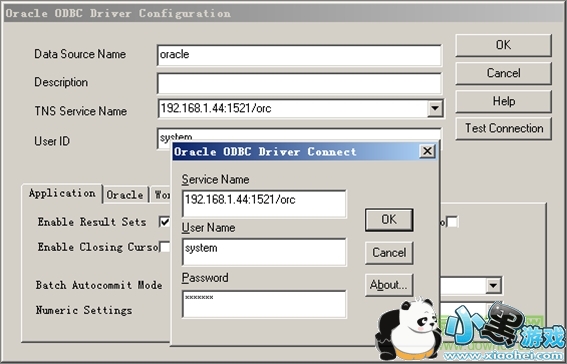Image resolution: width=567 pixels, height=364 pixels.
Task: Click Cancel in the Configuration window
Action: click(x=503, y=73)
